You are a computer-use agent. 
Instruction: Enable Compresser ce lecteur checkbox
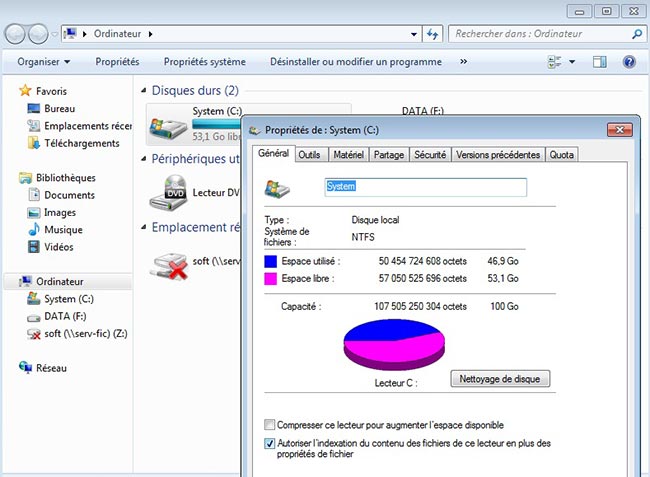point(269,425)
